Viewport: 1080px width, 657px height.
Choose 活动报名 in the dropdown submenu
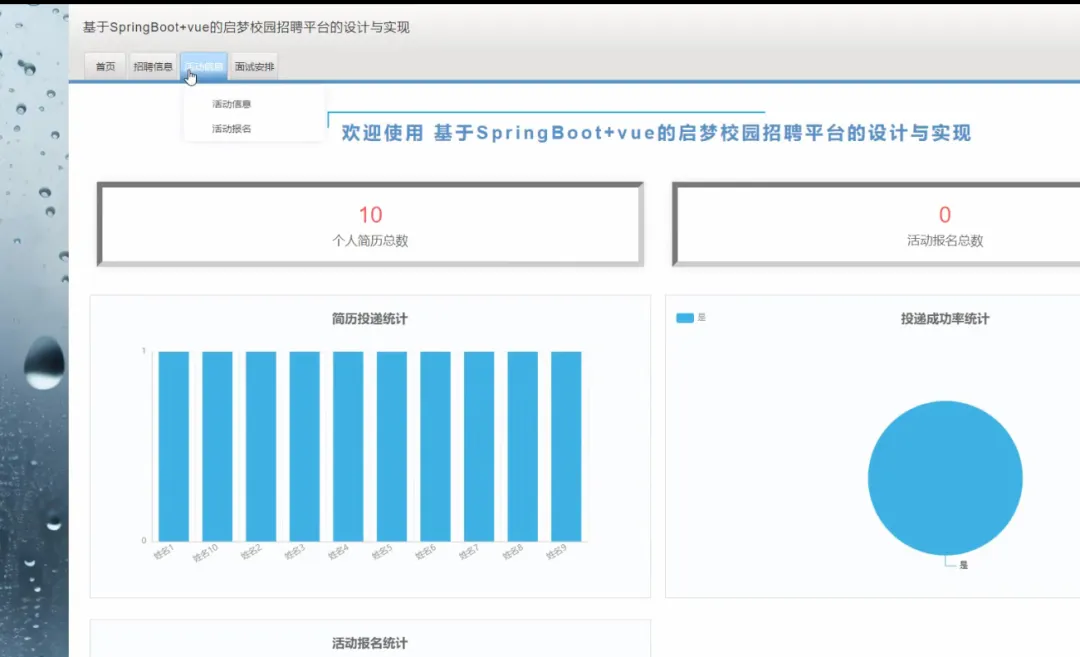(231, 129)
